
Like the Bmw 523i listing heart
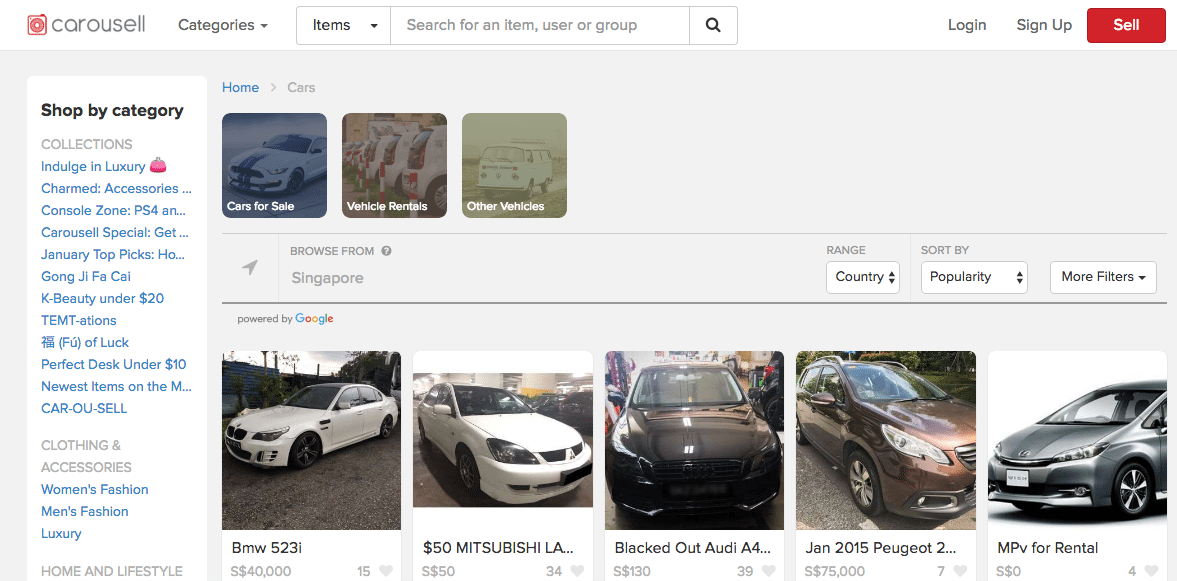(x=386, y=571)
